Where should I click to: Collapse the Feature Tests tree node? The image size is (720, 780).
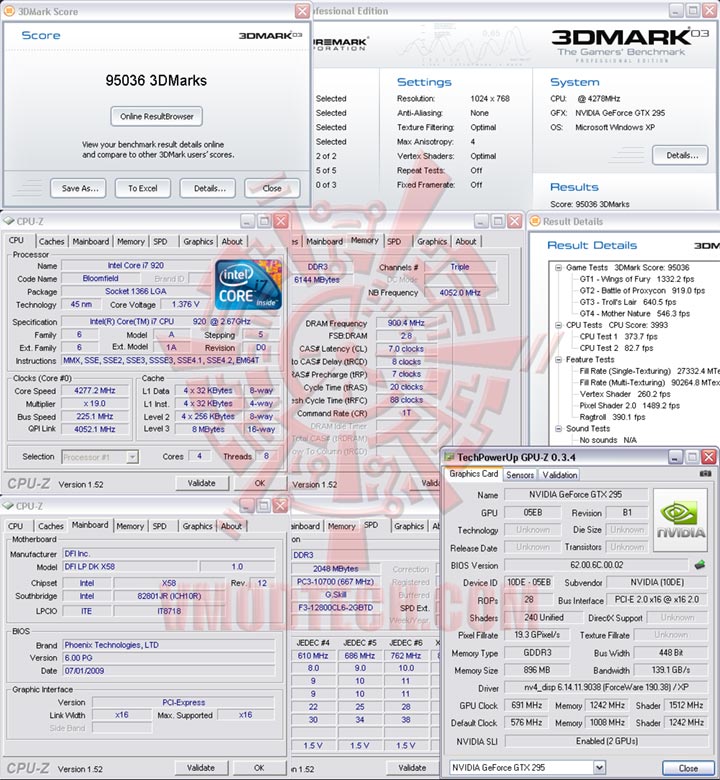pyautogui.click(x=558, y=359)
